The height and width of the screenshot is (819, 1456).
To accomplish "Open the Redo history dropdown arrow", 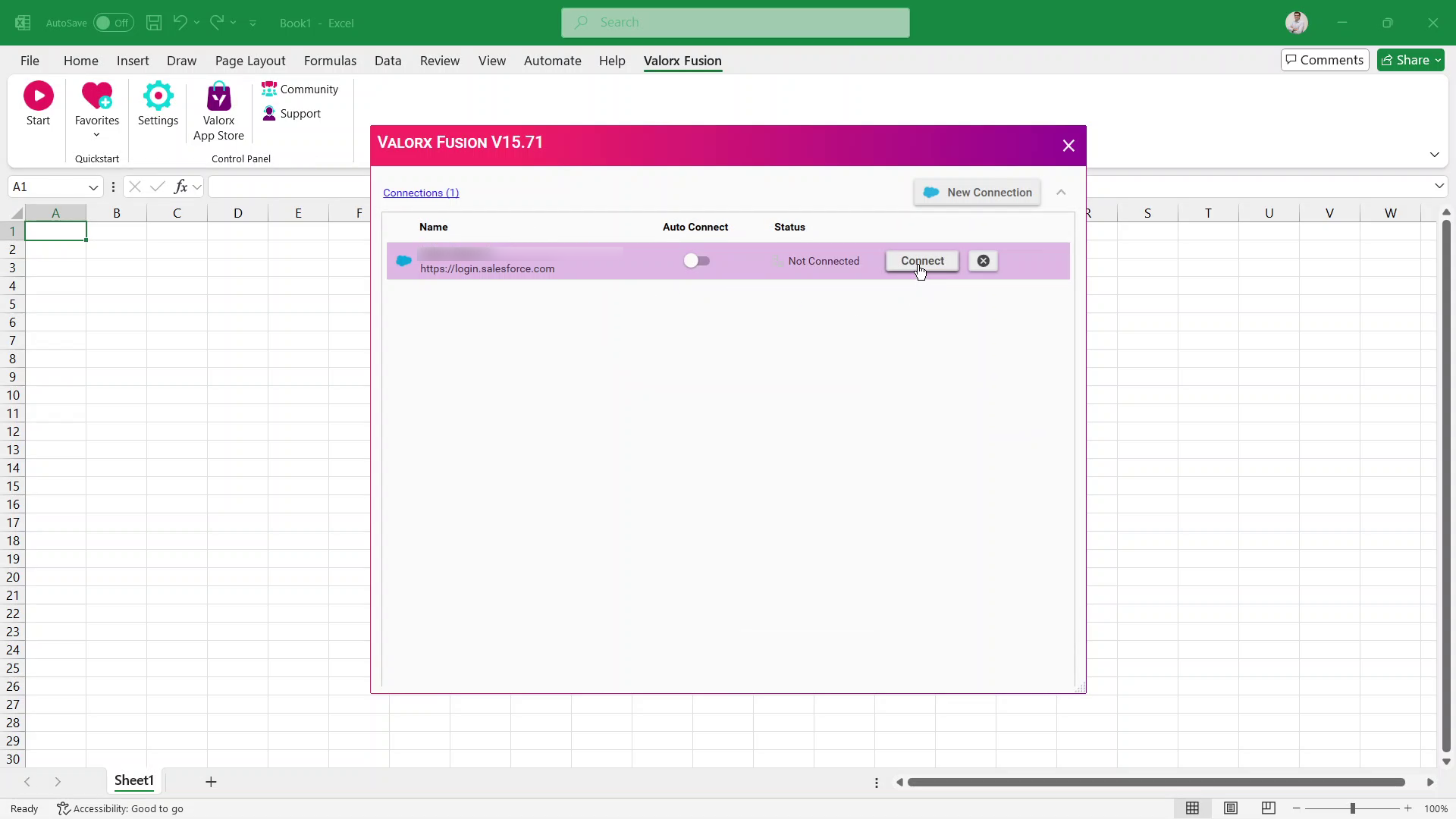I will 234,23.
